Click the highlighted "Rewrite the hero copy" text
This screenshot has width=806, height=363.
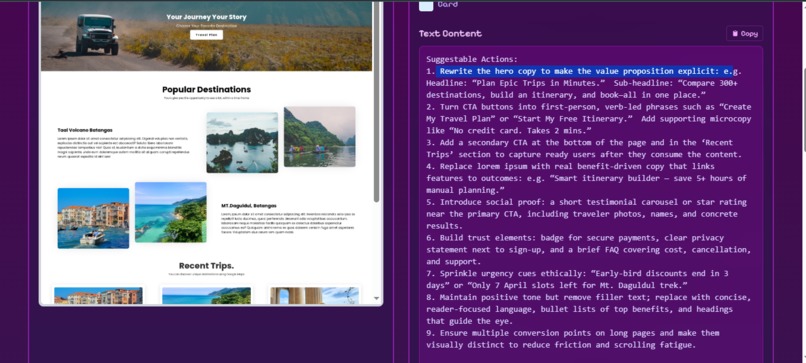[584, 71]
